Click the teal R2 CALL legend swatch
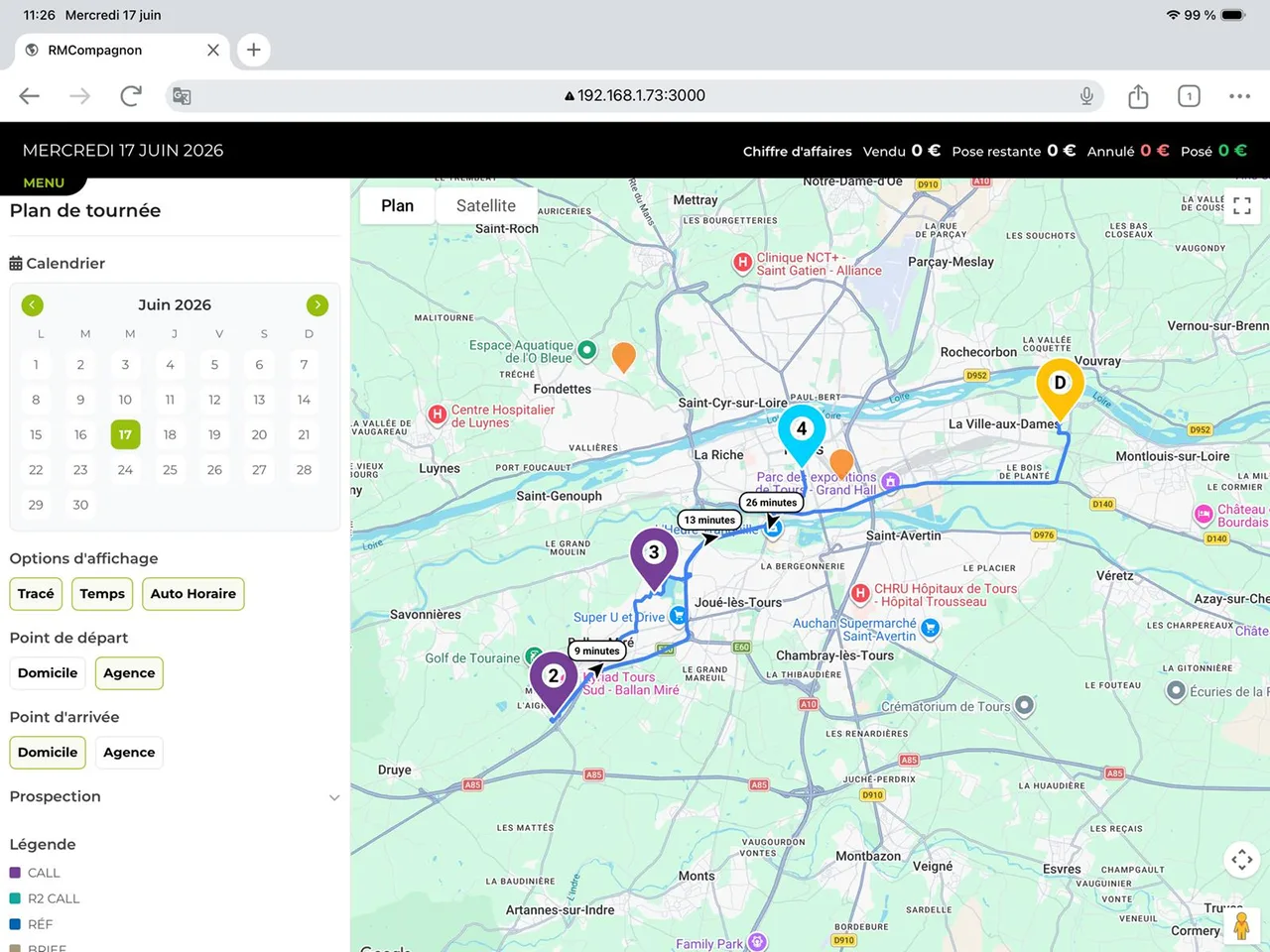The width and height of the screenshot is (1270, 952). (x=15, y=898)
